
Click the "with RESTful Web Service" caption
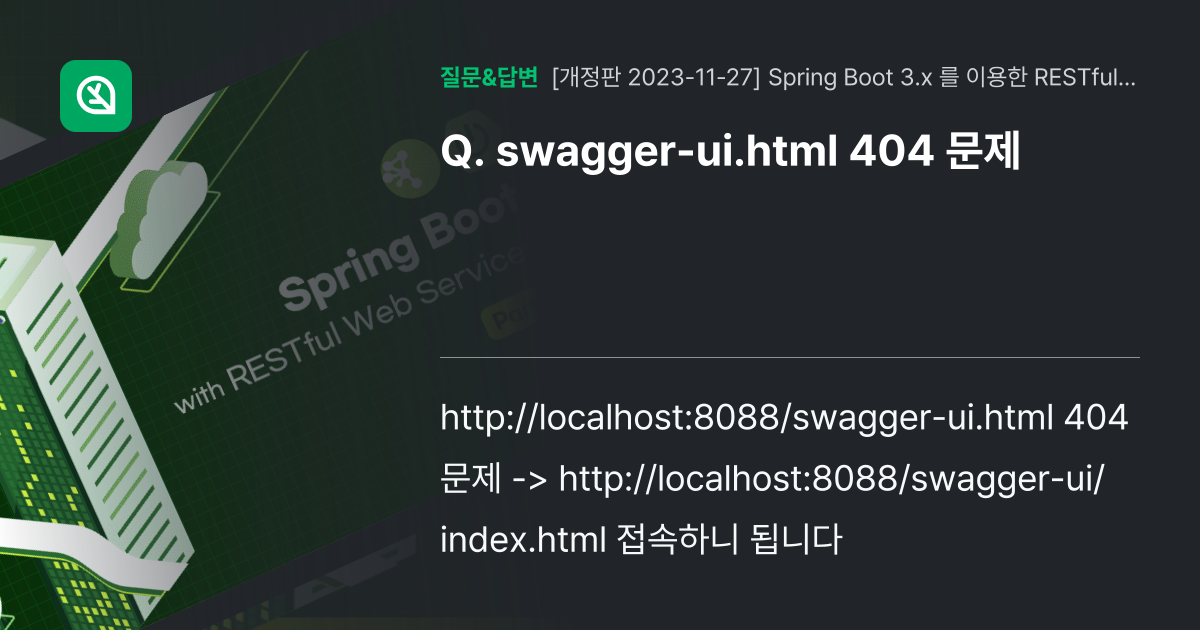coord(350,332)
